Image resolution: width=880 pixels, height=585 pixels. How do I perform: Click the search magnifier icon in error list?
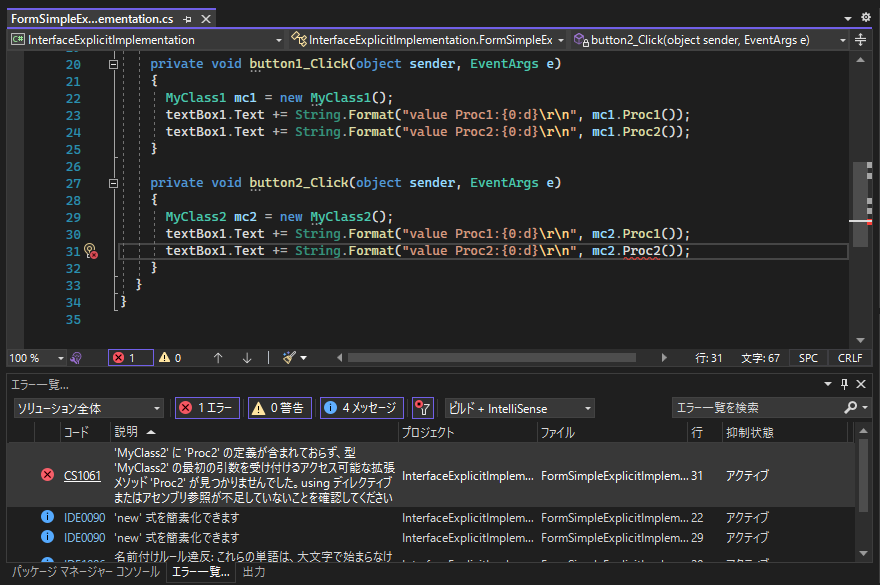point(851,408)
